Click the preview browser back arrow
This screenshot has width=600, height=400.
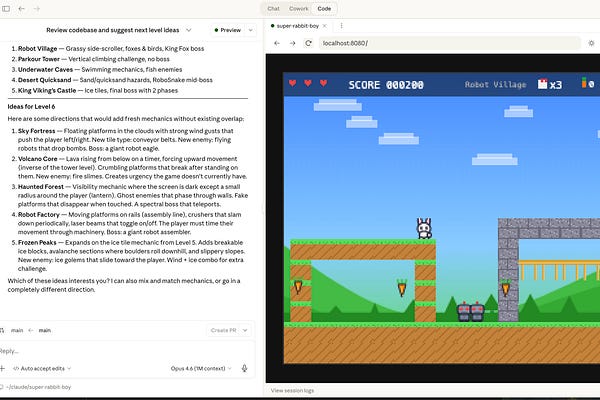277,43
